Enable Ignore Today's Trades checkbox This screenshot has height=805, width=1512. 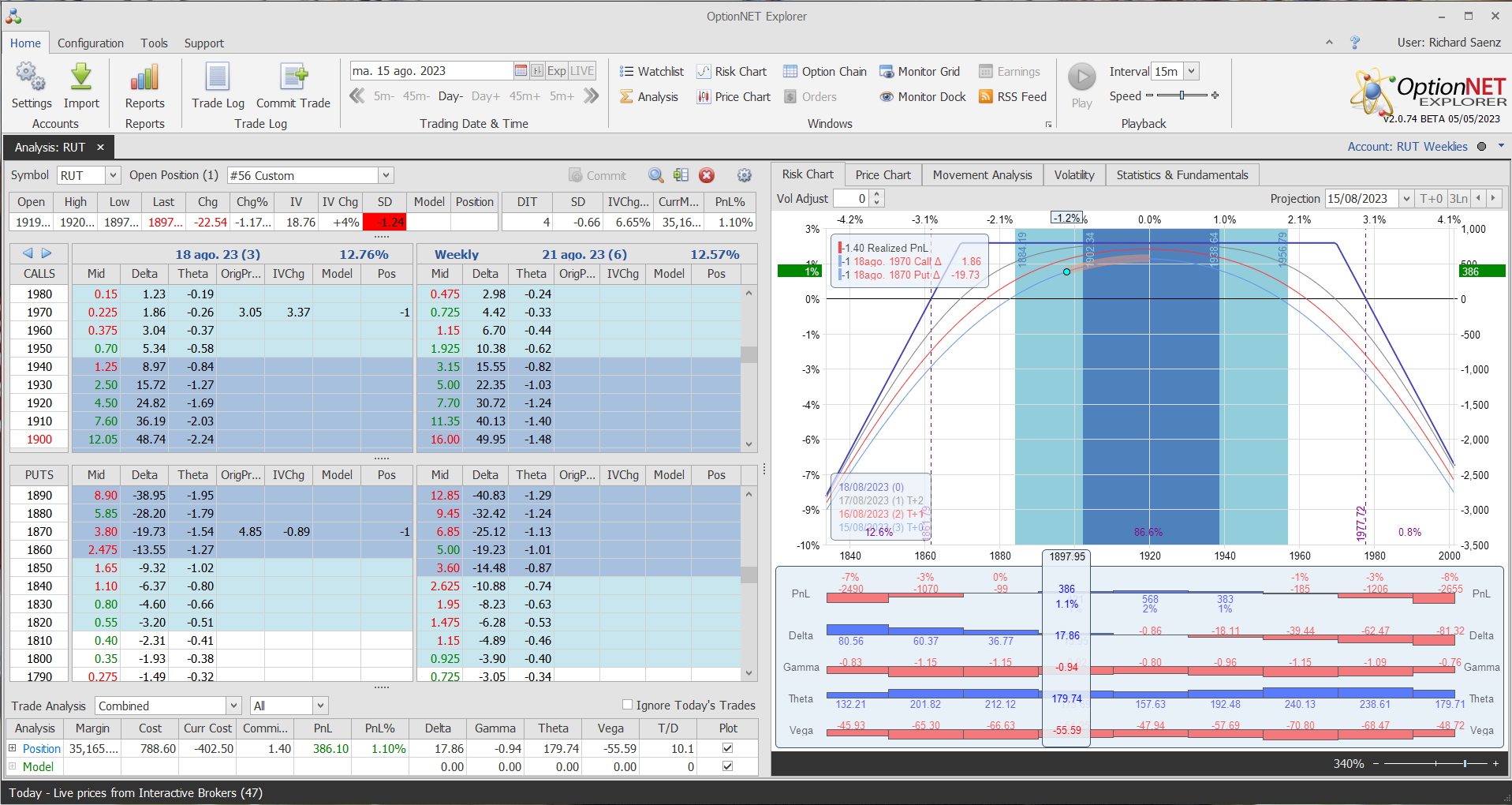(628, 705)
